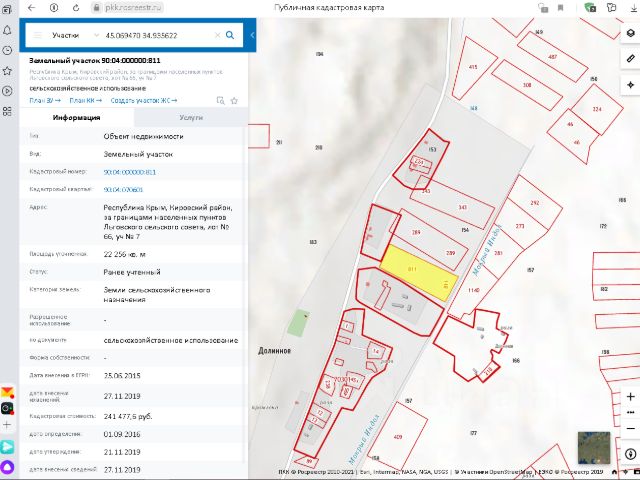Open cadastral number 90:04:000000:811 link
Screen dimensions: 640x480
129,172
